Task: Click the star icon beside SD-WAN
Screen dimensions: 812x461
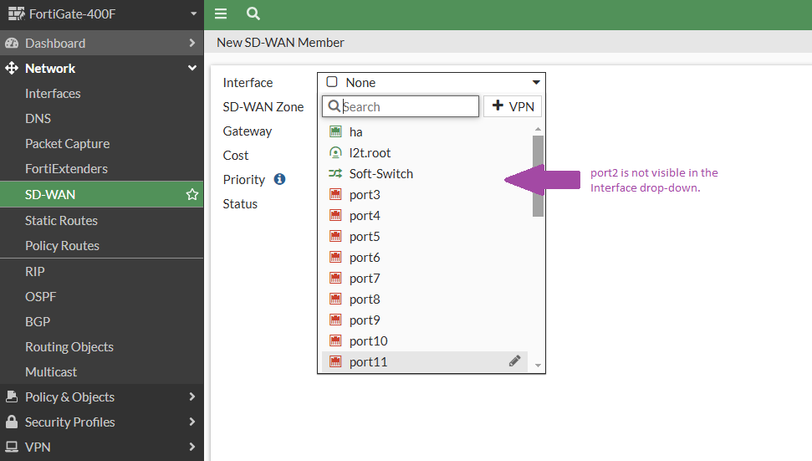Action: pyautogui.click(x=192, y=195)
